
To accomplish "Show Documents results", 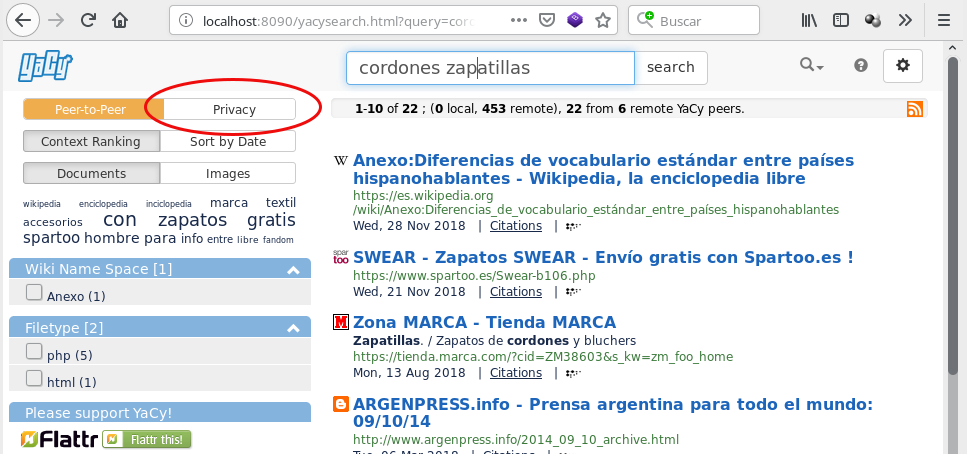I will (x=91, y=173).
